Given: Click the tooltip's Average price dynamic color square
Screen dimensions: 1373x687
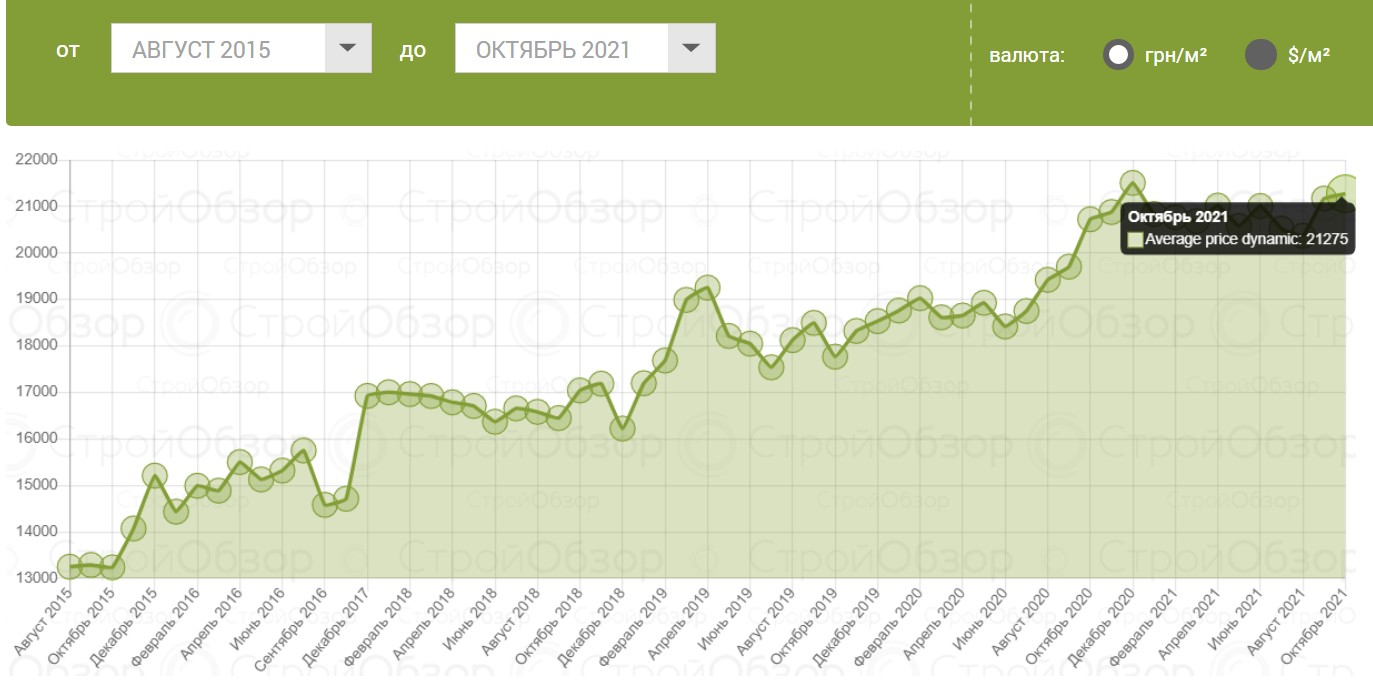Looking at the screenshot, I should click(x=1135, y=240).
